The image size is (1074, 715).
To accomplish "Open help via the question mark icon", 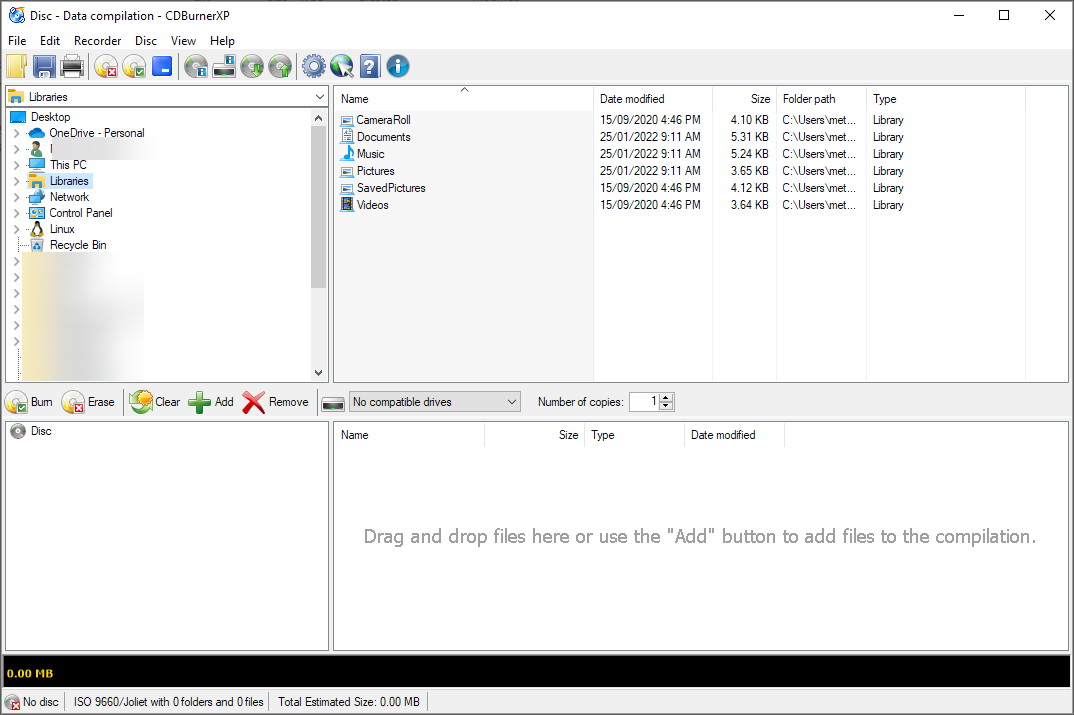I will (x=370, y=66).
